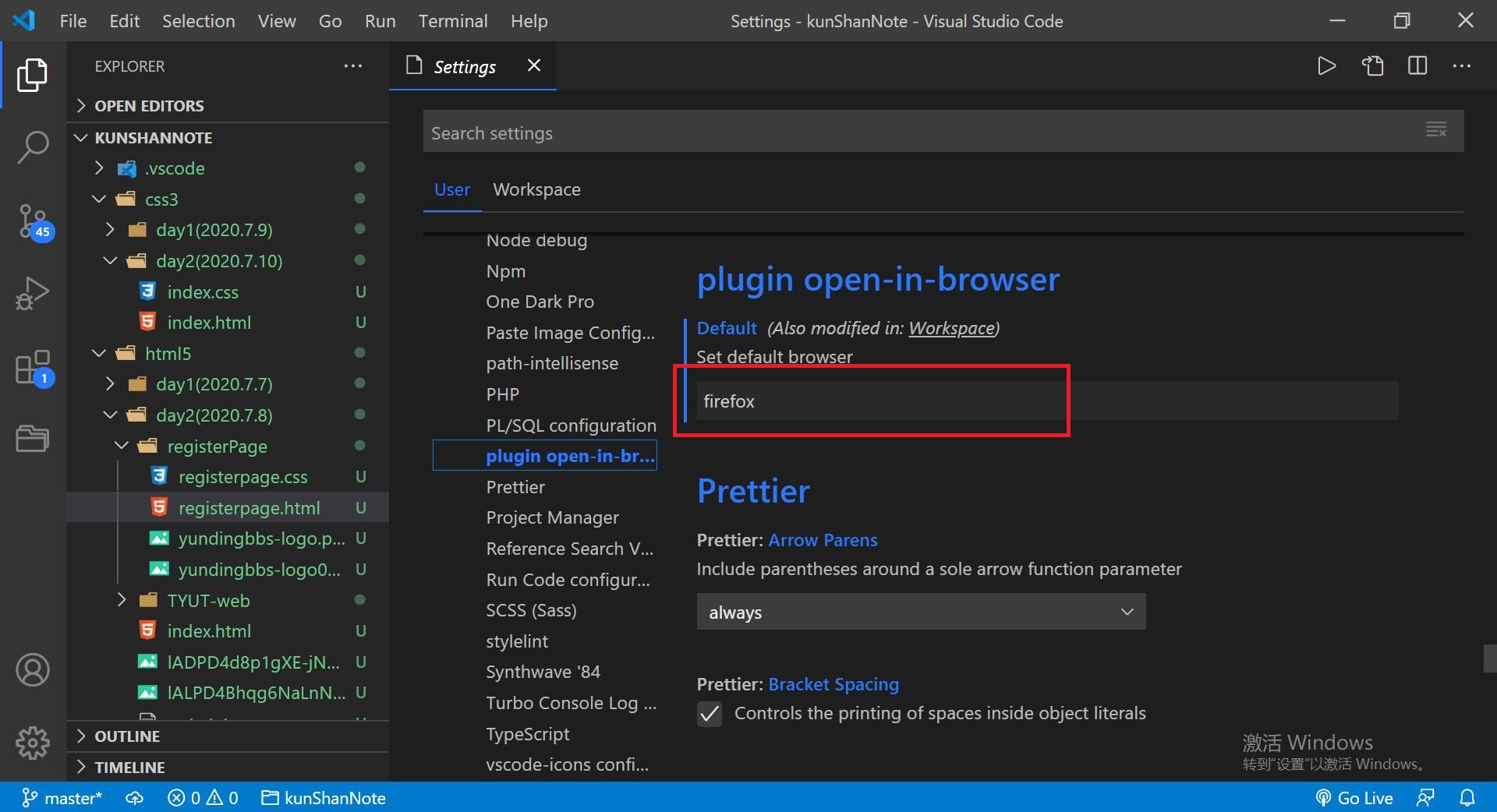Collapse the day2(2020.7.10) folder
The height and width of the screenshot is (812, 1497).
click(x=109, y=260)
